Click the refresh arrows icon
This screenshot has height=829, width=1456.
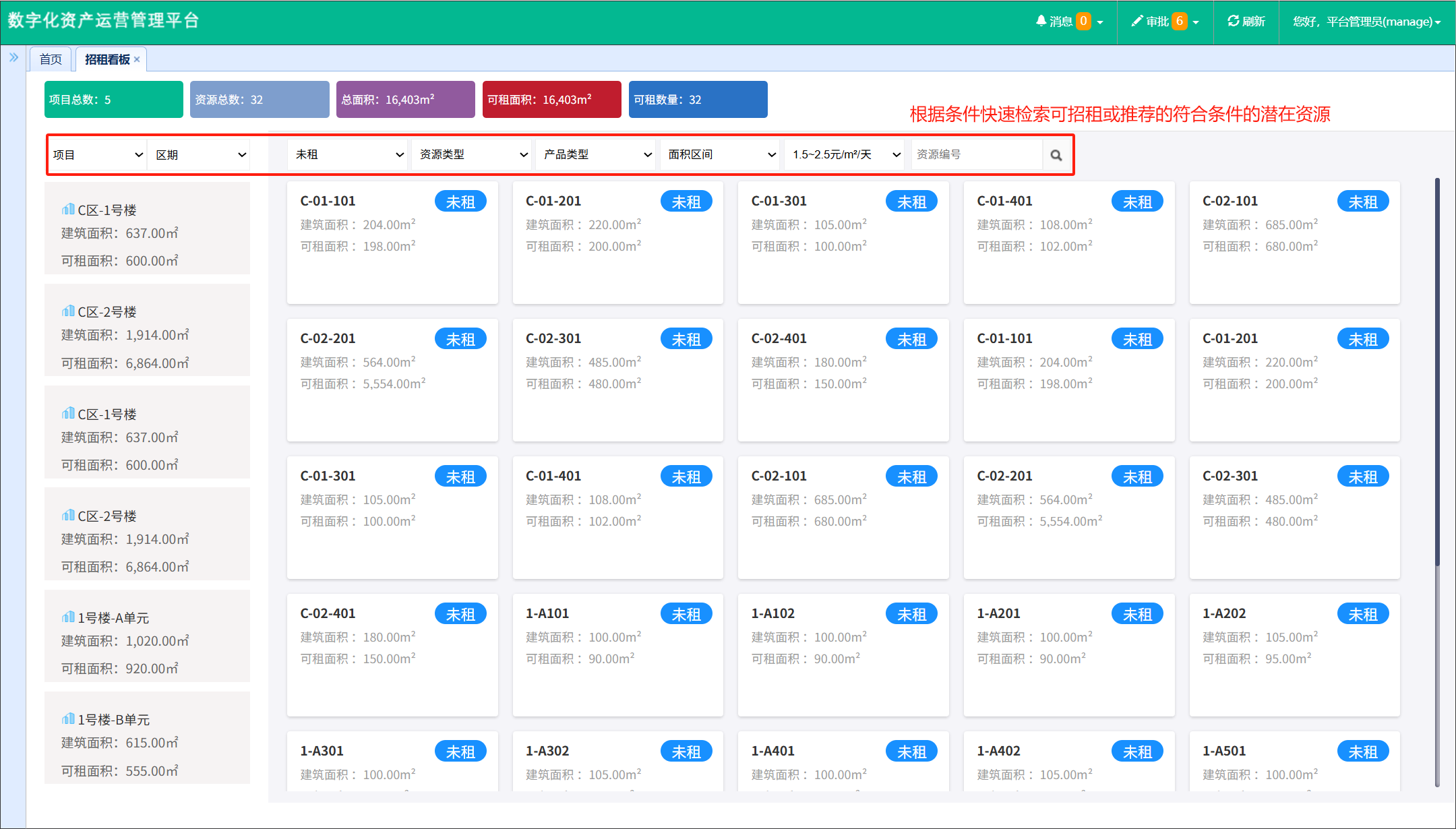coord(1234,21)
